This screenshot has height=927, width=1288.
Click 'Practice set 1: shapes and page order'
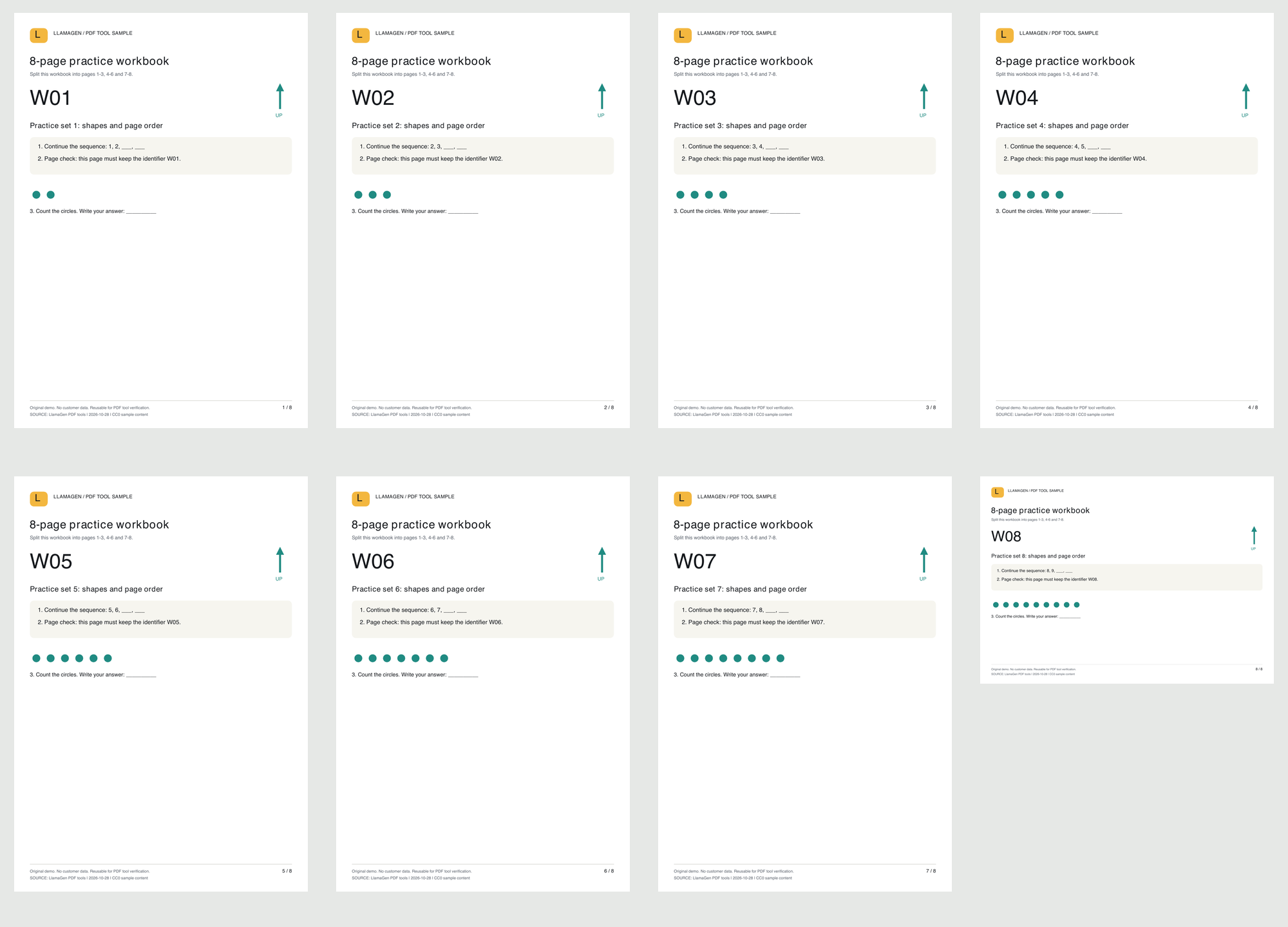pyautogui.click(x=96, y=126)
